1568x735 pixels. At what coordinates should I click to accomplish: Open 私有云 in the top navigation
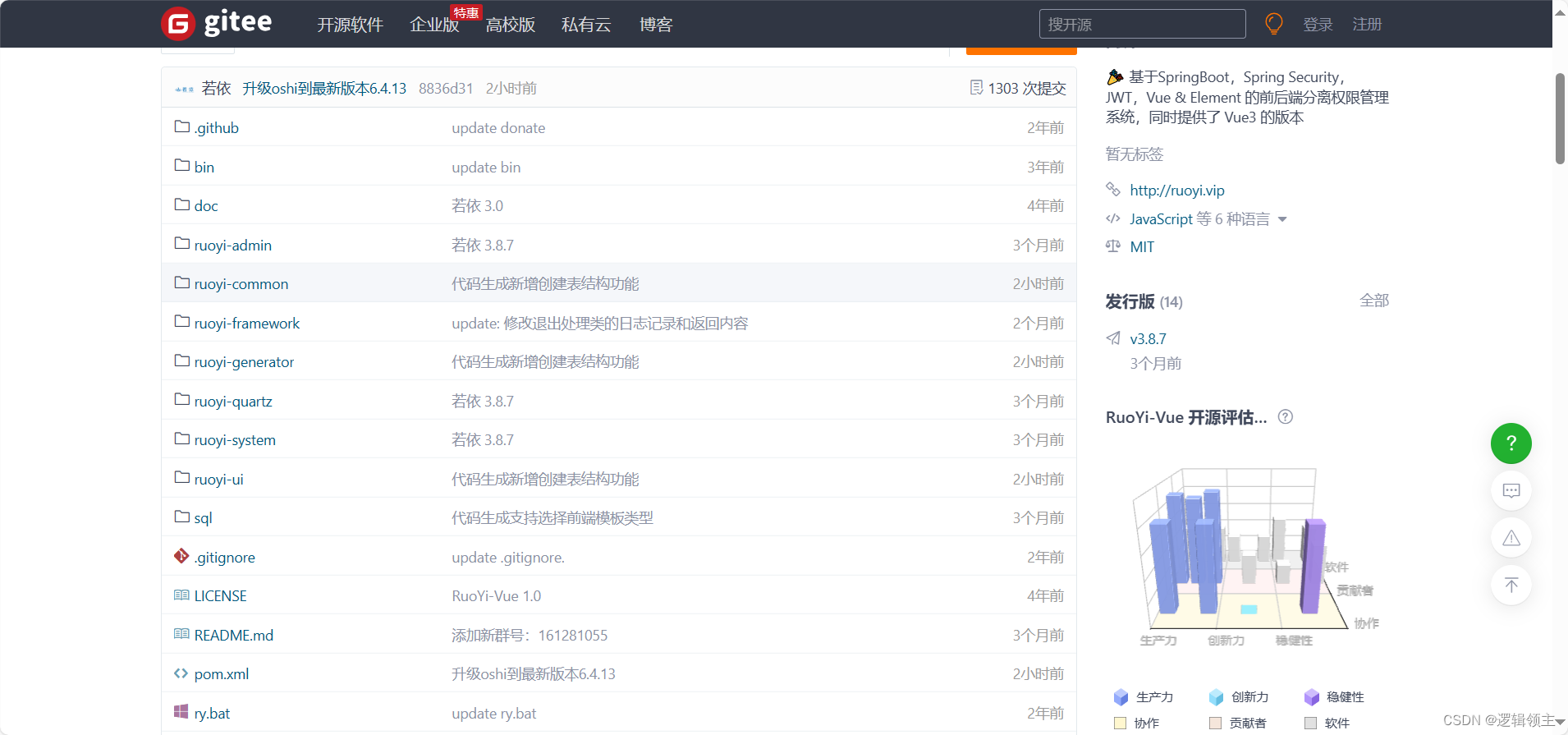(586, 25)
